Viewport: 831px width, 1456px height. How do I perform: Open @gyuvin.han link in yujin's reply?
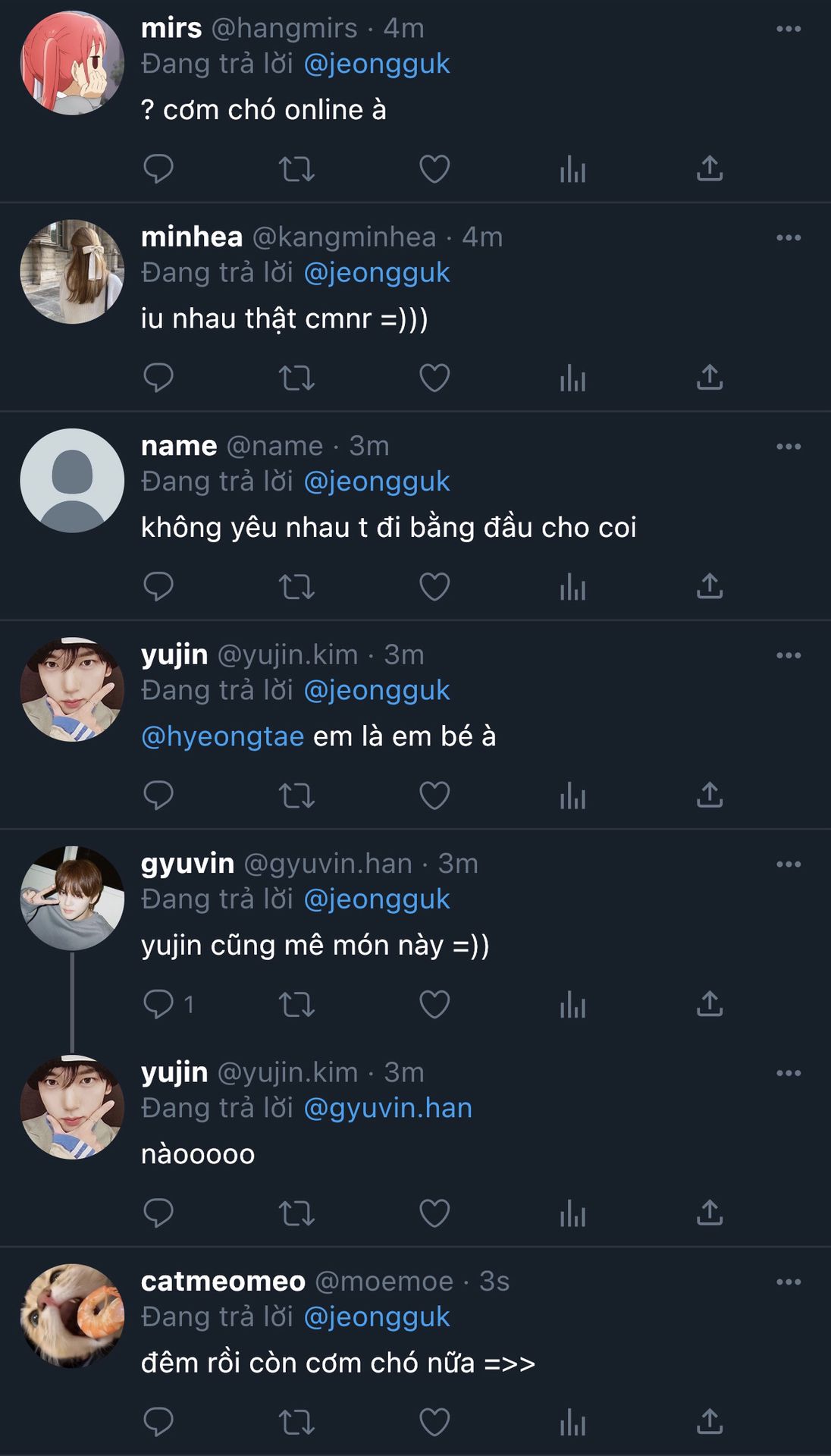pos(387,1108)
